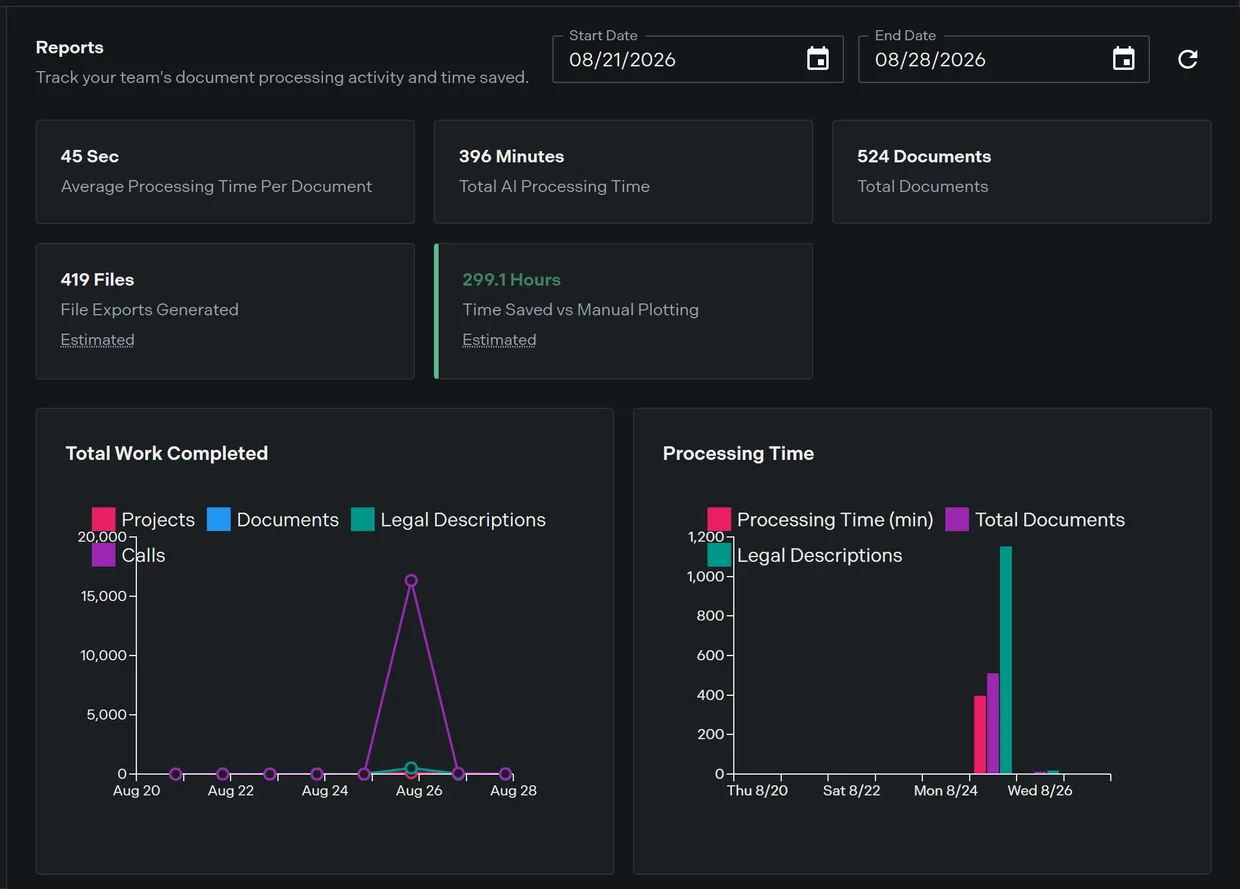This screenshot has width=1240, height=889.
Task: Click the pink Processing Time bar
Action: click(980, 735)
